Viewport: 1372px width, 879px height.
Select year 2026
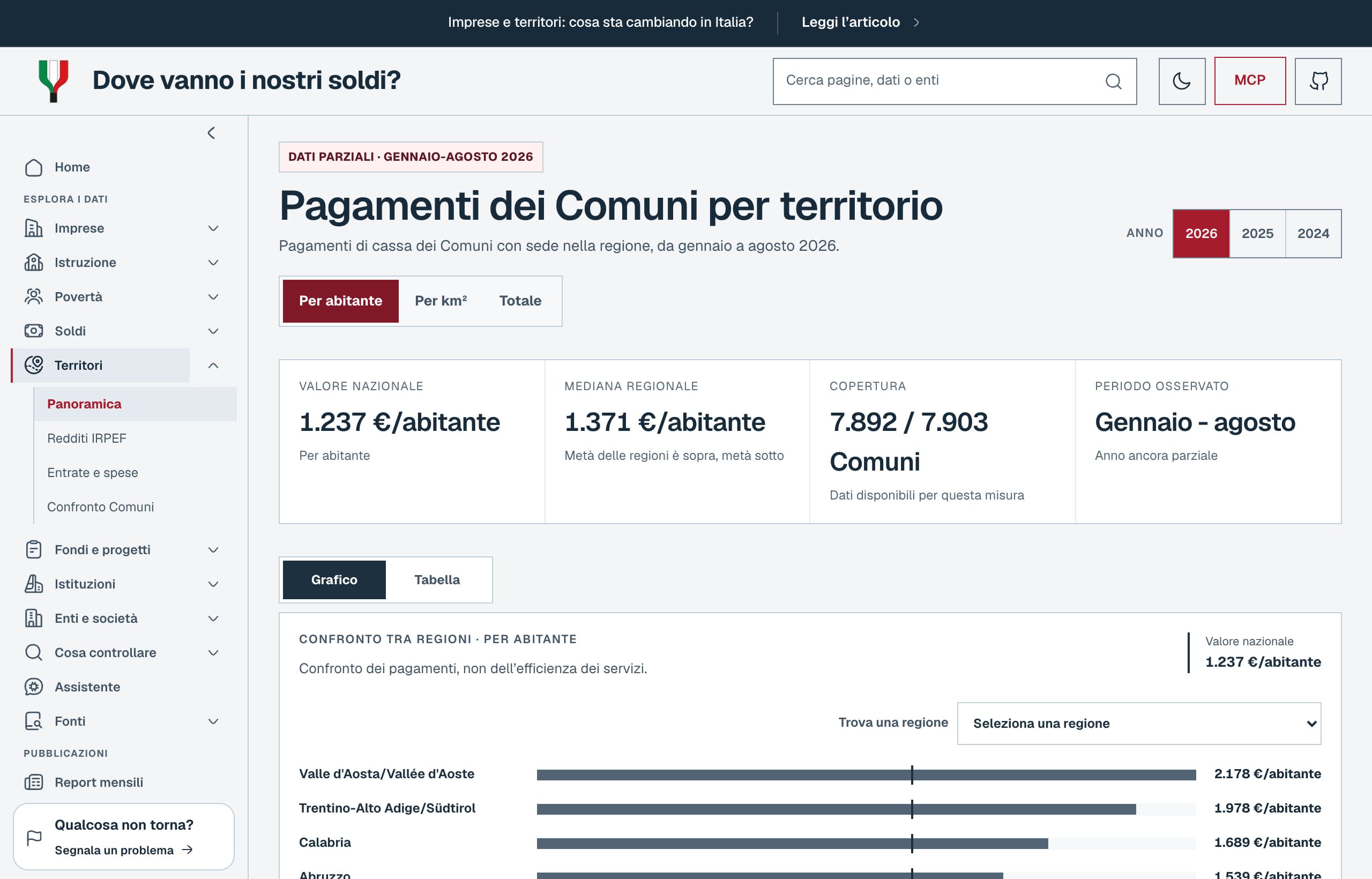click(x=1202, y=234)
